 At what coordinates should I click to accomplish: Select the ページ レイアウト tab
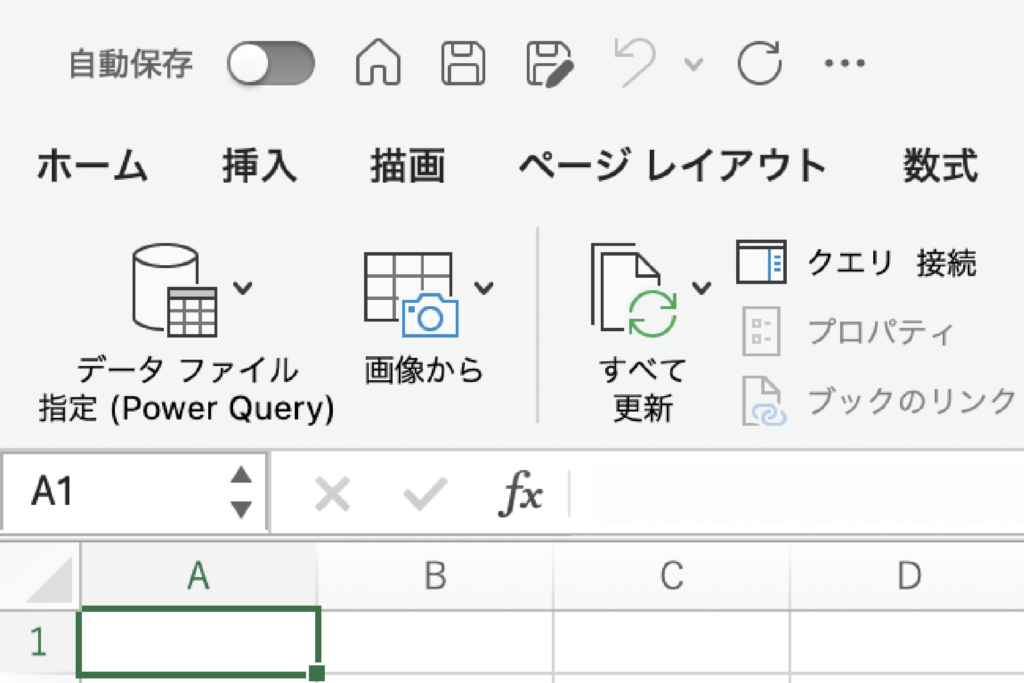tap(672, 166)
